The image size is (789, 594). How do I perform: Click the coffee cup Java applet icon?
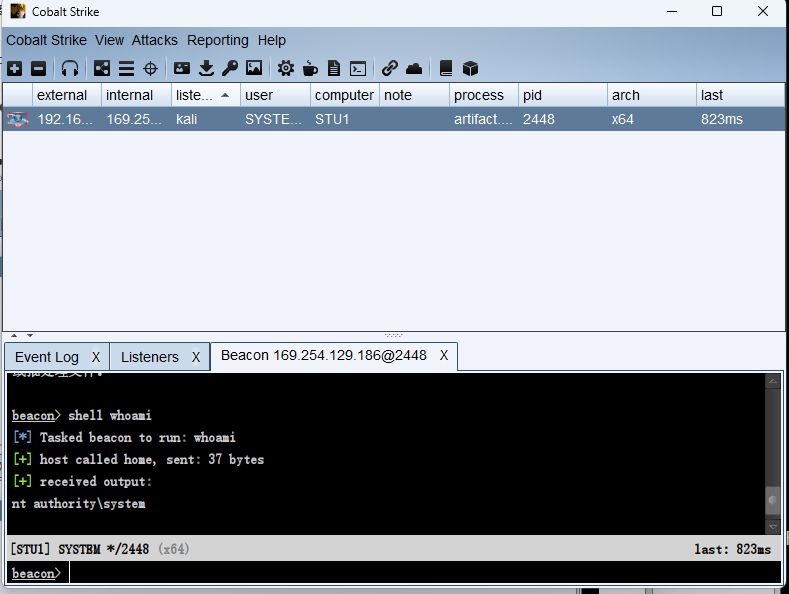point(310,69)
